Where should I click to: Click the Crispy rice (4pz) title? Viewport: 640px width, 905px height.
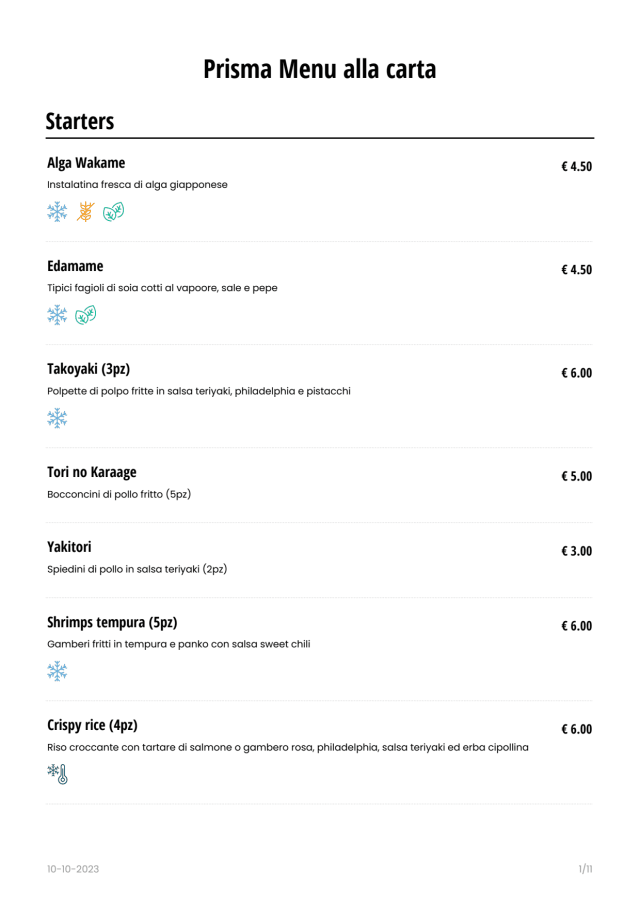(92, 725)
